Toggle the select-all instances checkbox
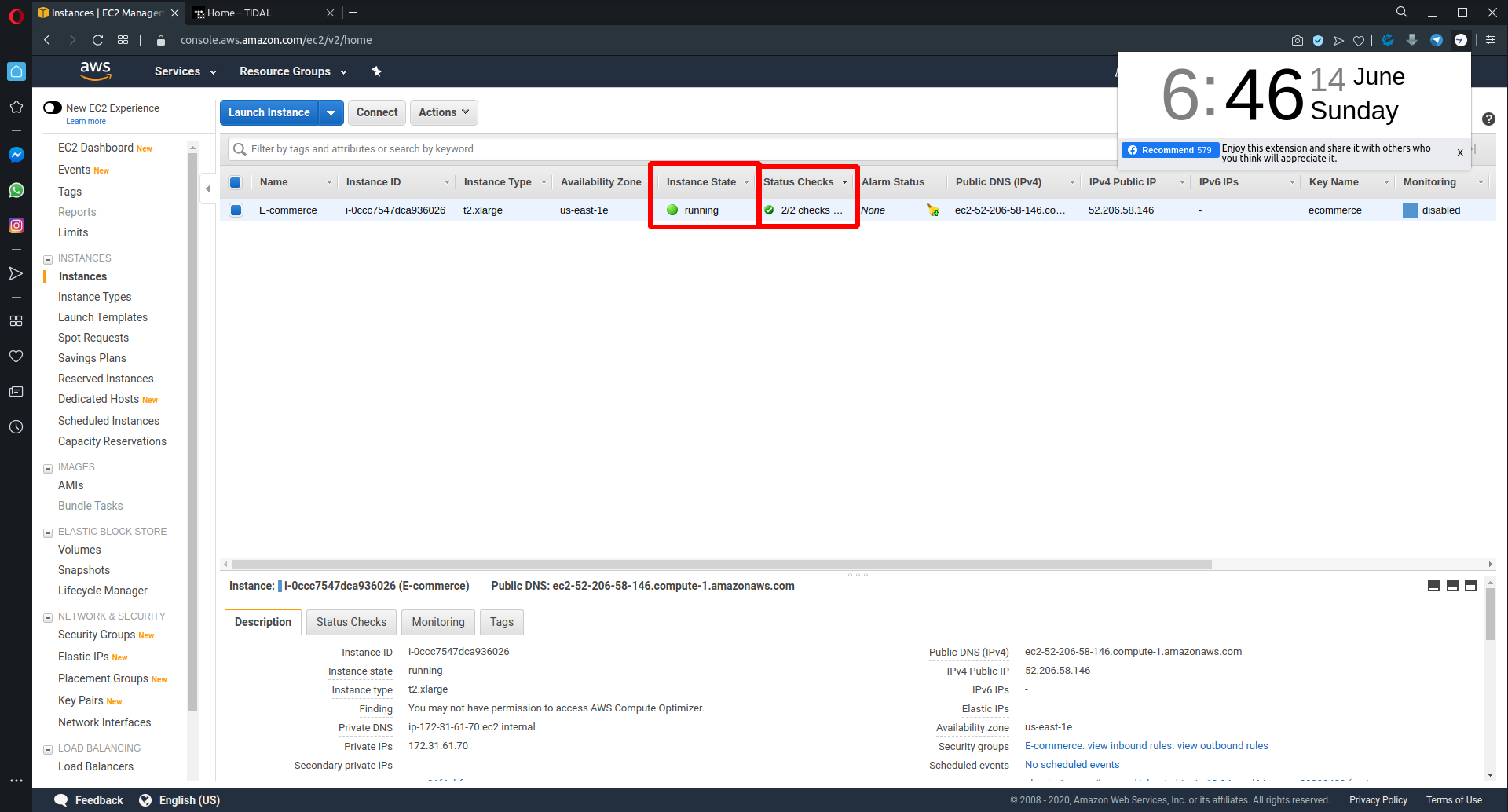This screenshot has width=1508, height=812. click(x=235, y=182)
